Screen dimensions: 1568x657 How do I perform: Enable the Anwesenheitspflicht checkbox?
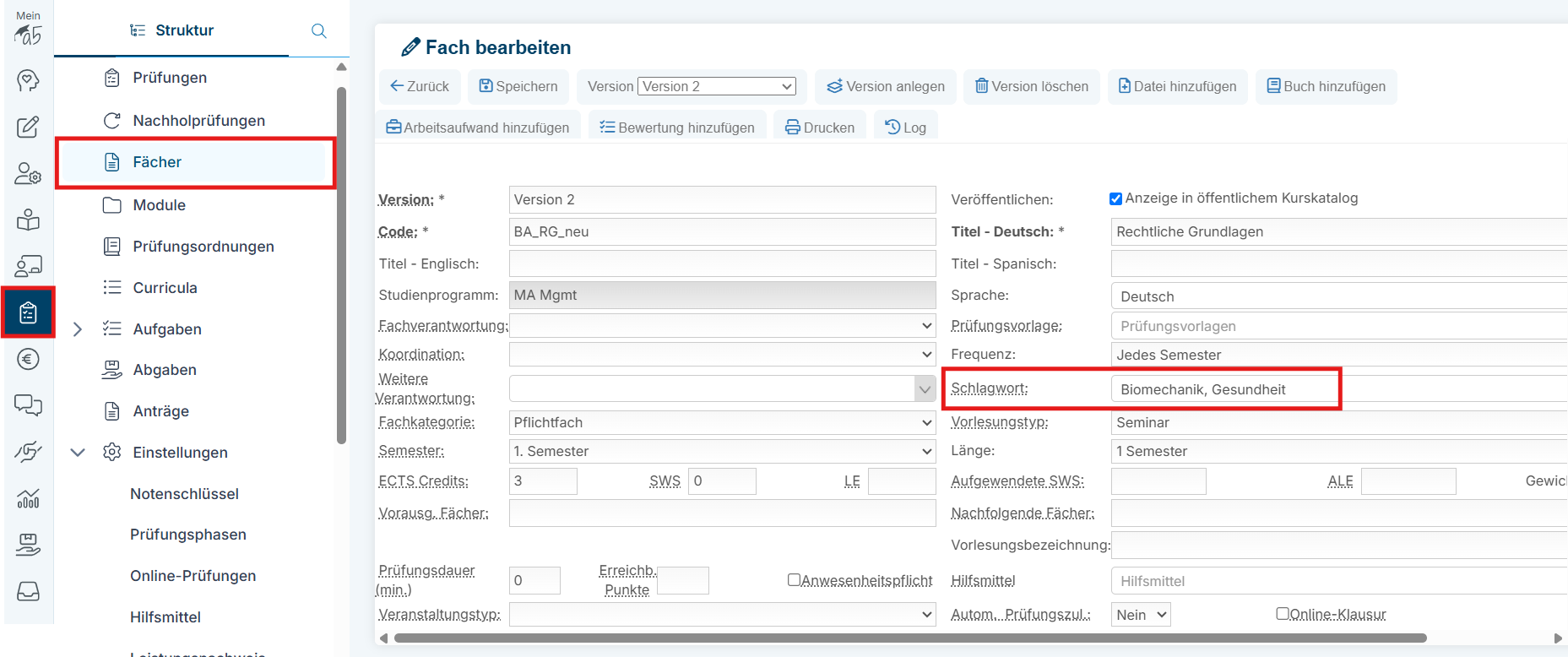[794, 579]
